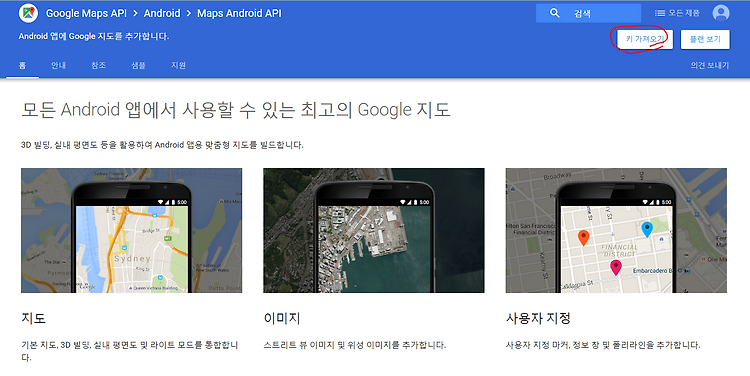
Task: Go to the Android breadcrumb link
Action: click(x=162, y=13)
